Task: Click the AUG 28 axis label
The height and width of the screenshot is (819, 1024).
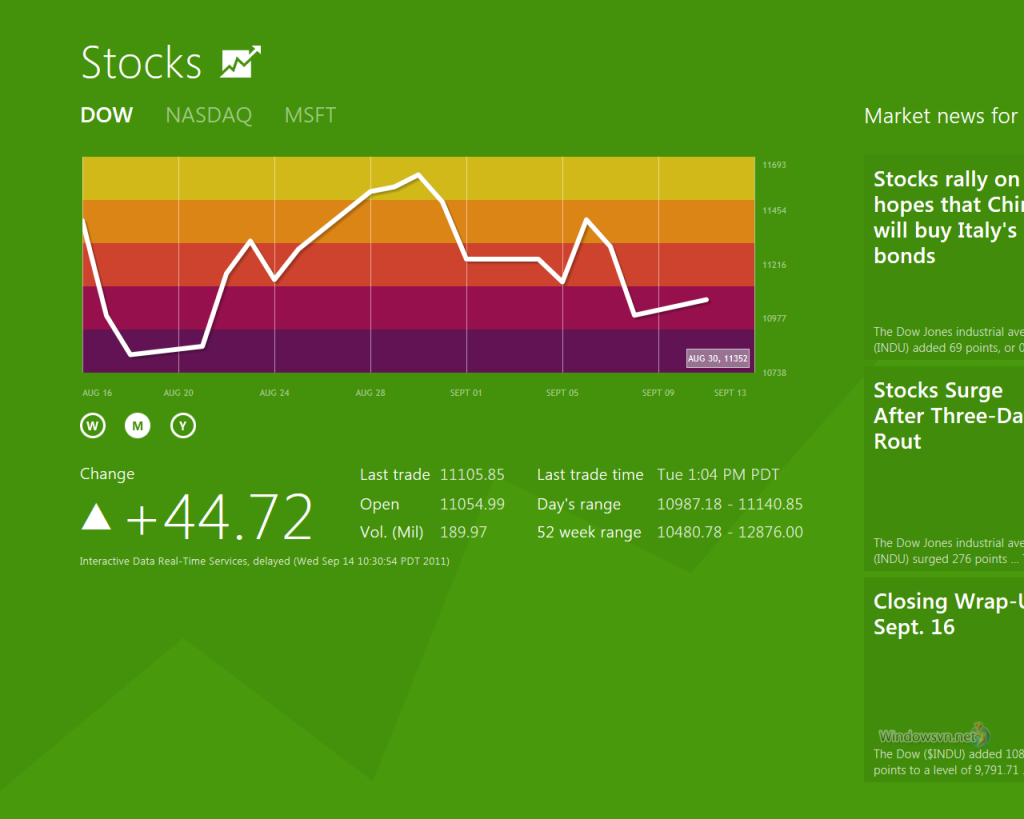Action: click(370, 393)
